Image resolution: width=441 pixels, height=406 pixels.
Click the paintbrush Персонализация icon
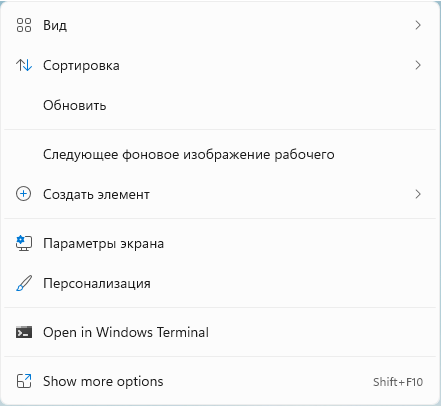24,283
